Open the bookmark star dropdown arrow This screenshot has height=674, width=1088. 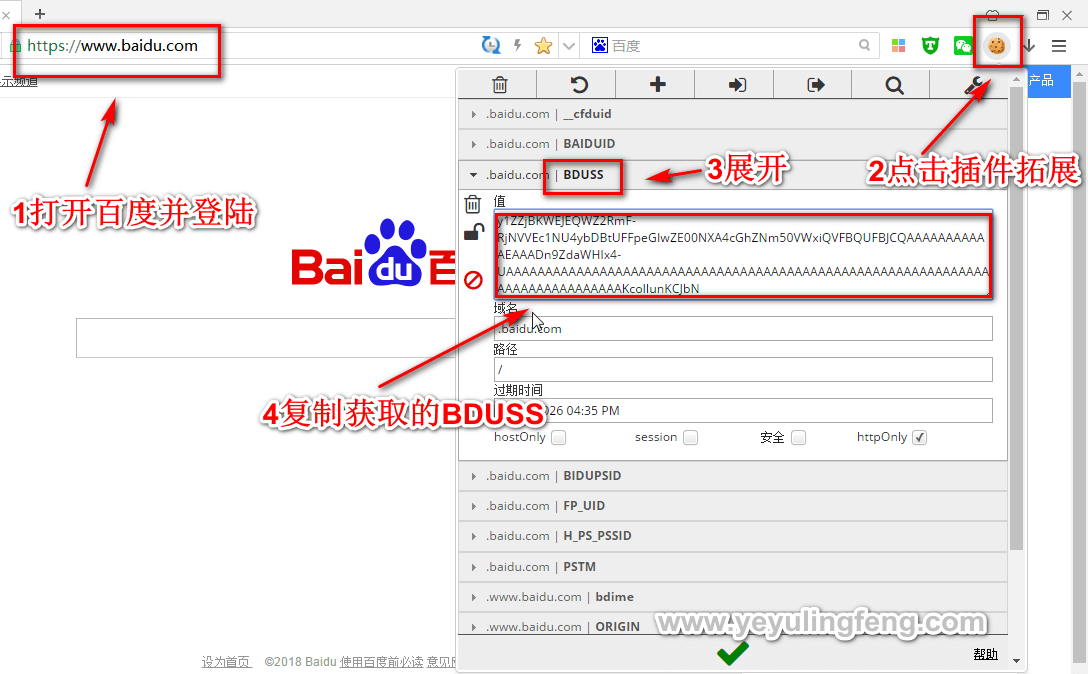(x=569, y=47)
